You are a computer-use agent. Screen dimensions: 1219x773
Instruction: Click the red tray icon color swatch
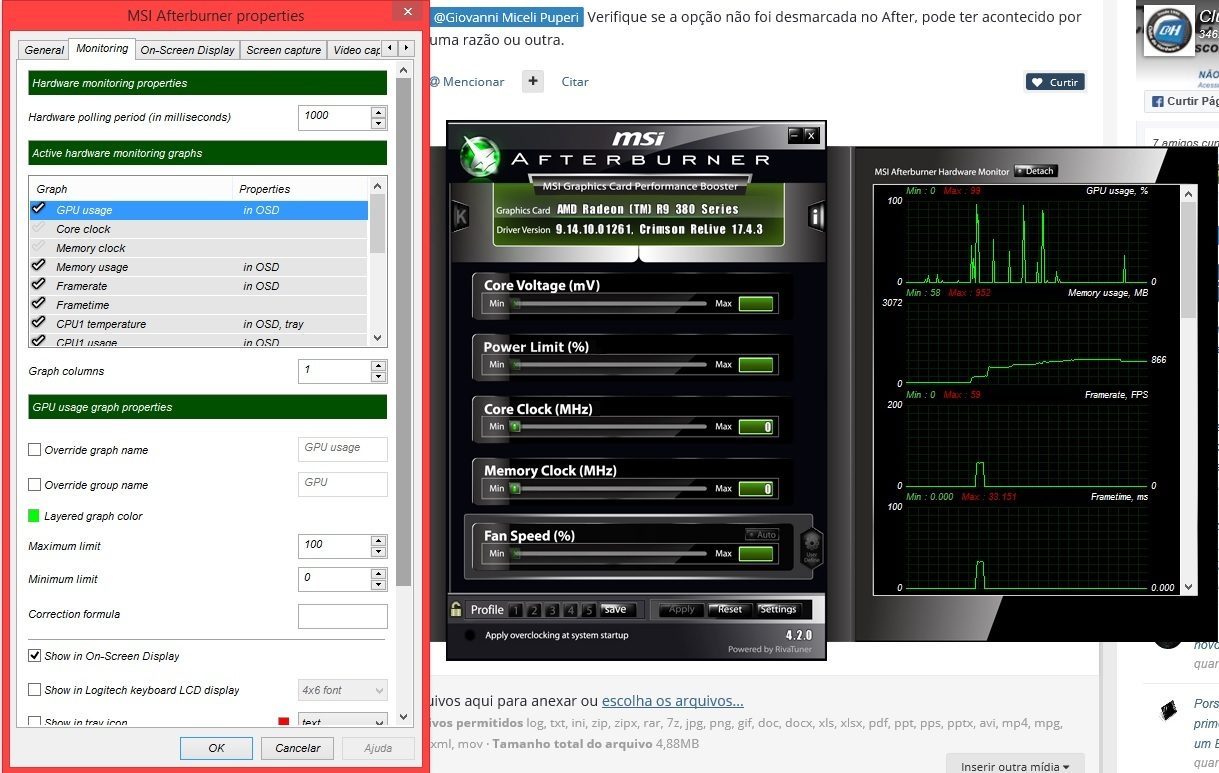pyautogui.click(x=284, y=722)
